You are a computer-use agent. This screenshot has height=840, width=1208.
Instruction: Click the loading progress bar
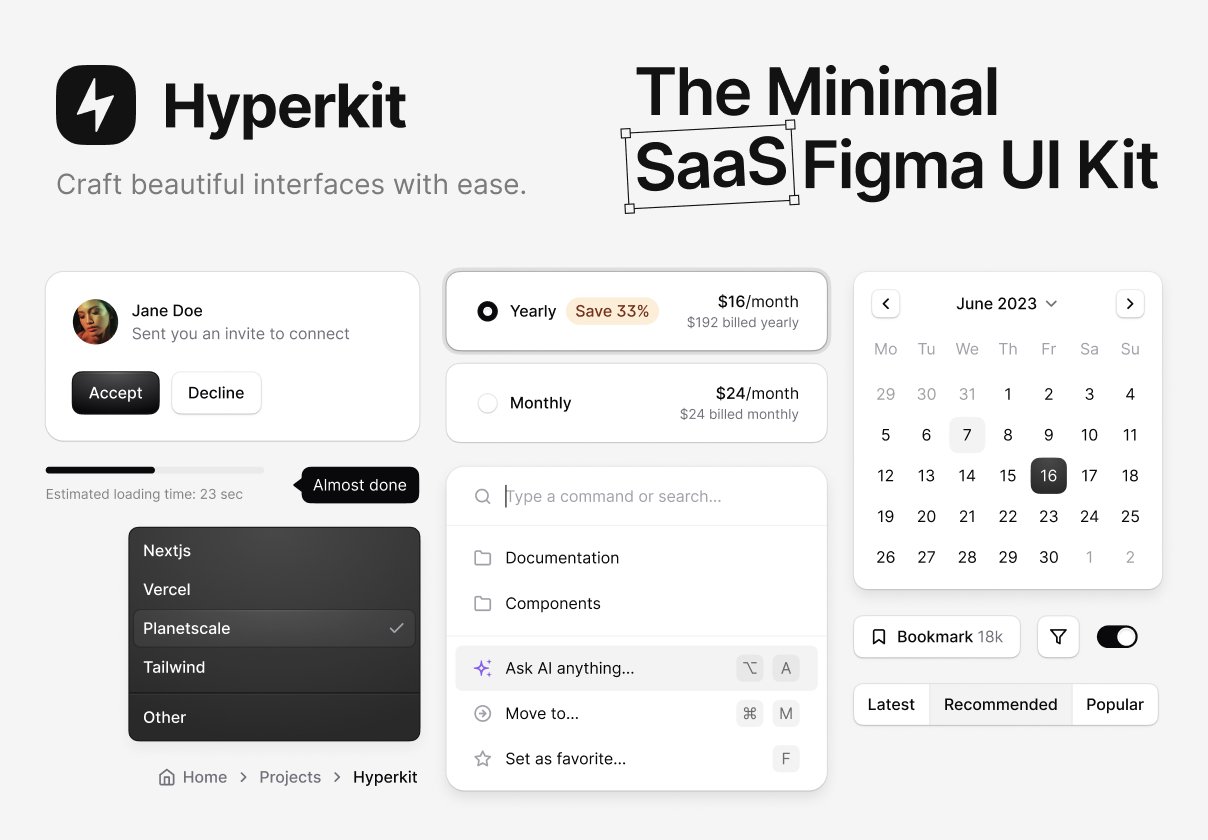155,470
